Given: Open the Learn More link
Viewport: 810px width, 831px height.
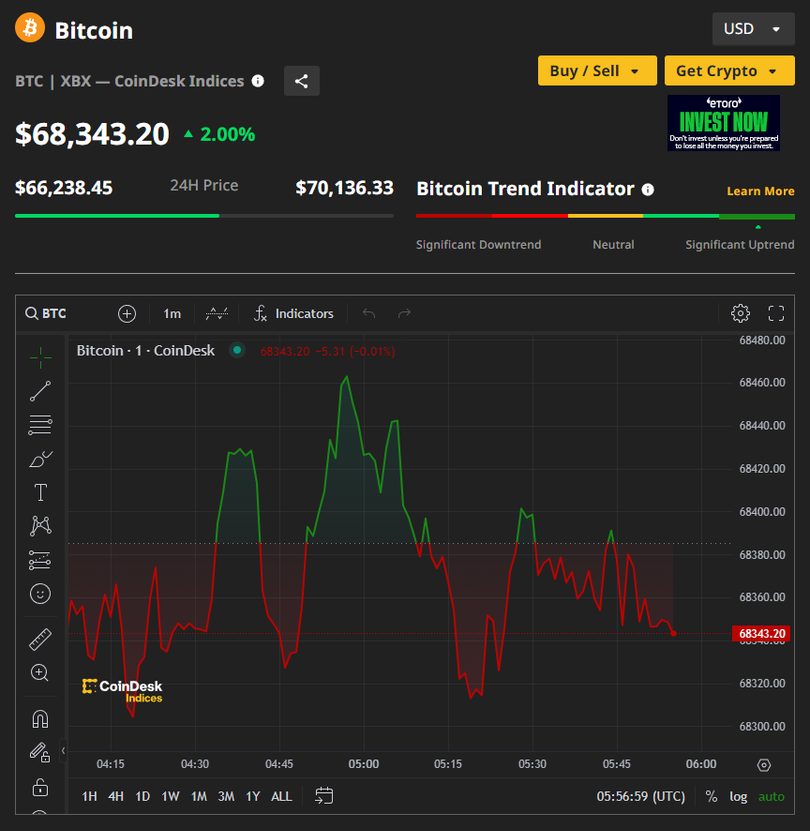Looking at the screenshot, I should click(760, 191).
